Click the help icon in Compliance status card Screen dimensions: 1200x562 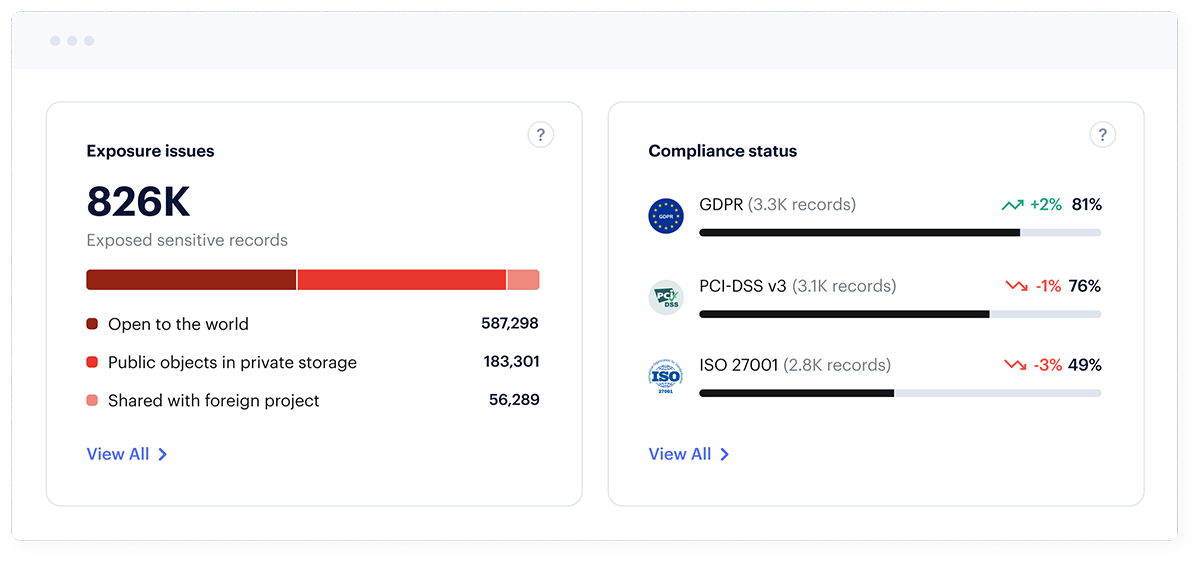[1102, 135]
